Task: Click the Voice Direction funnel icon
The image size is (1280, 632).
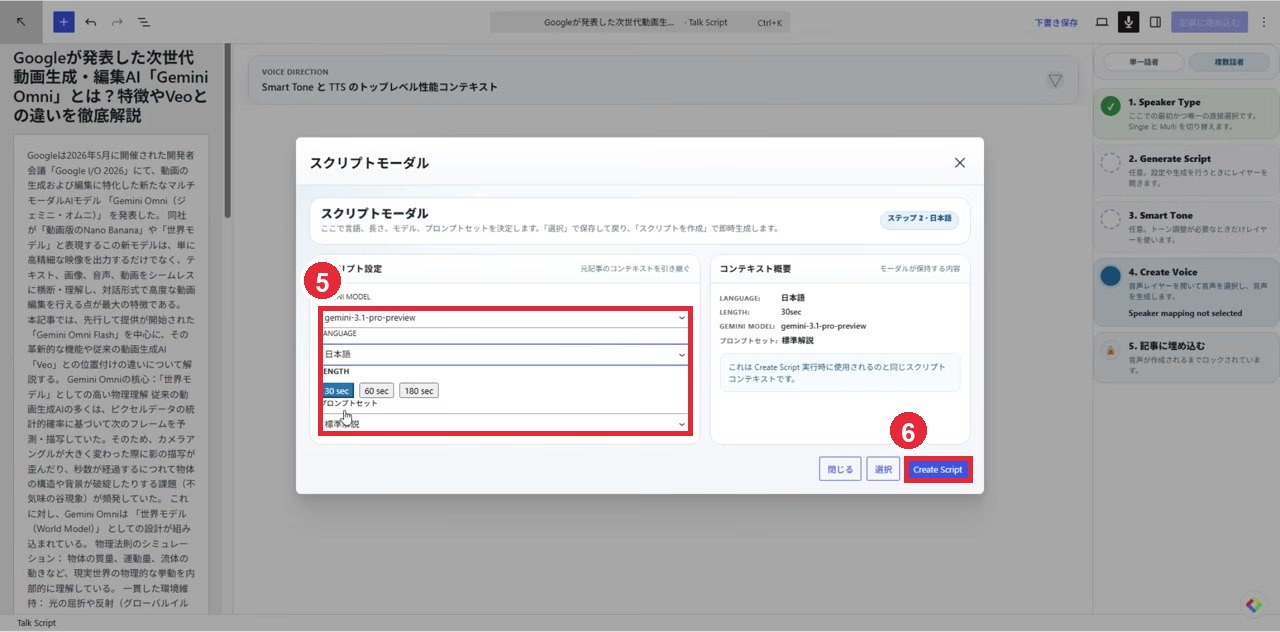Action: (x=1055, y=80)
